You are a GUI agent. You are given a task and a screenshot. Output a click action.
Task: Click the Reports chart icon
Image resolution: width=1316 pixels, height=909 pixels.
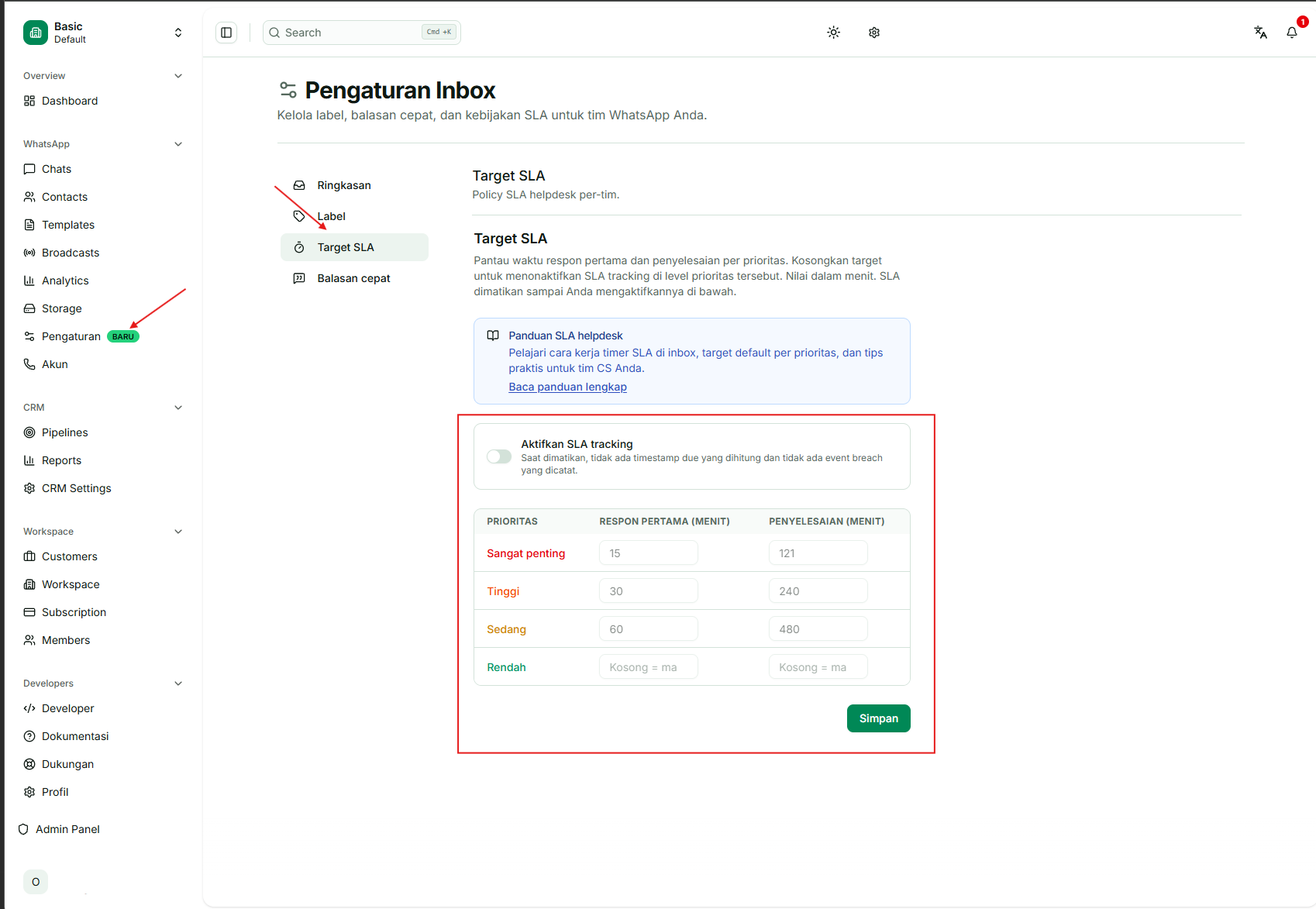[29, 460]
